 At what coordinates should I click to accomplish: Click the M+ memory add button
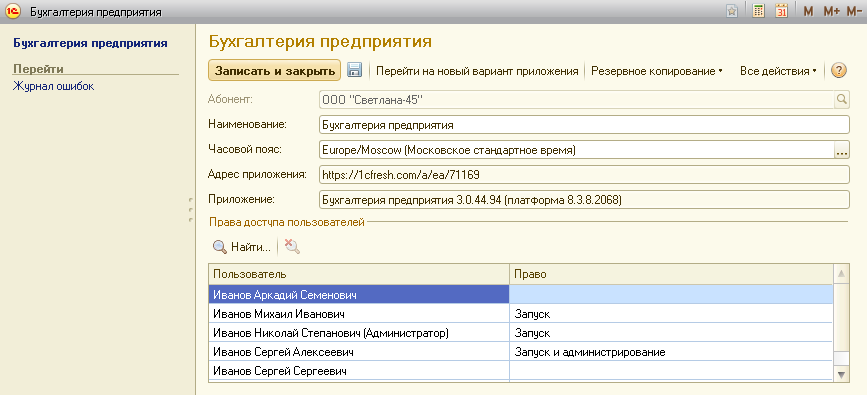pyautogui.click(x=832, y=12)
